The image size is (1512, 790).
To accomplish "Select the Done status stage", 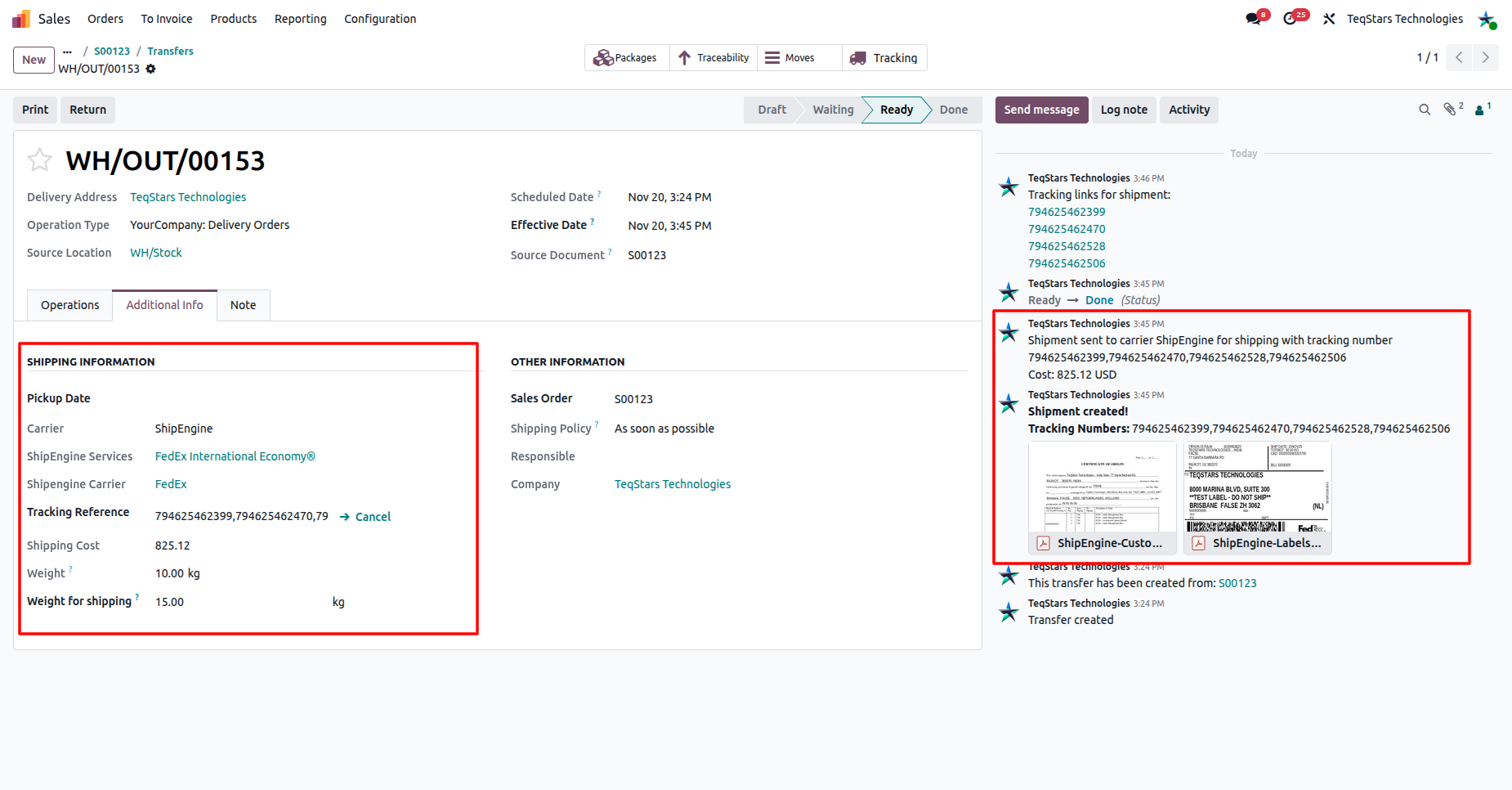I will 953,110.
